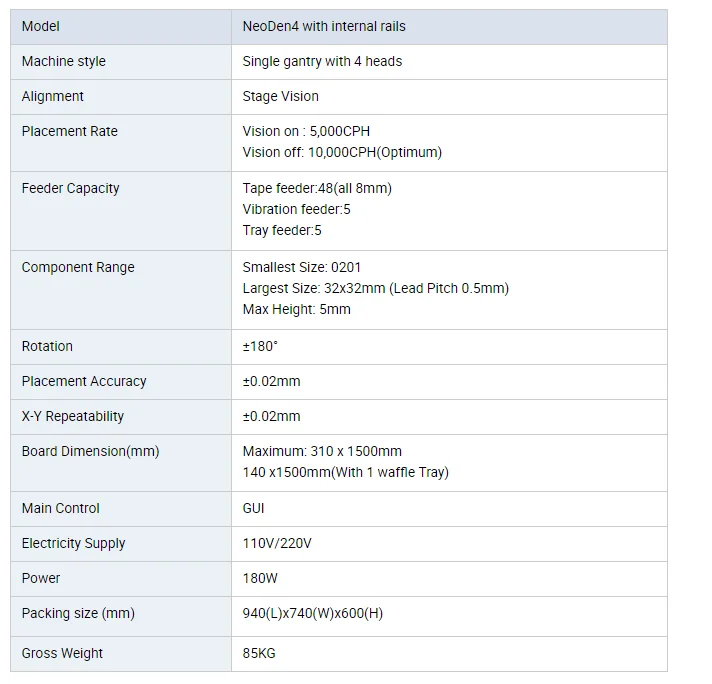Click Tape feeder:48(all 8mm) text

[x=317, y=188]
